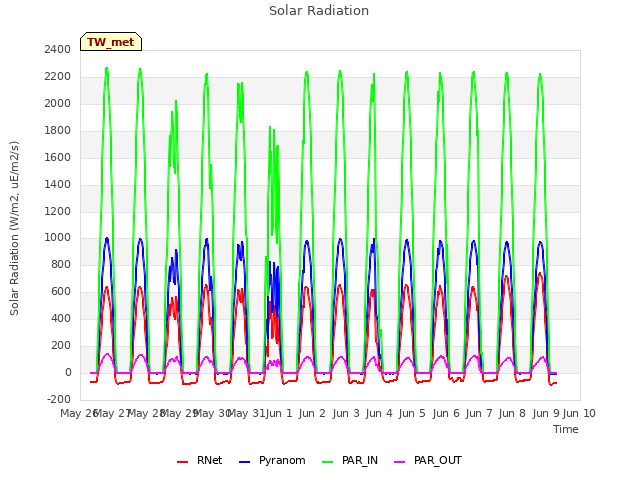Select the RNet legend label
The height and width of the screenshot is (480, 640).
209,460
